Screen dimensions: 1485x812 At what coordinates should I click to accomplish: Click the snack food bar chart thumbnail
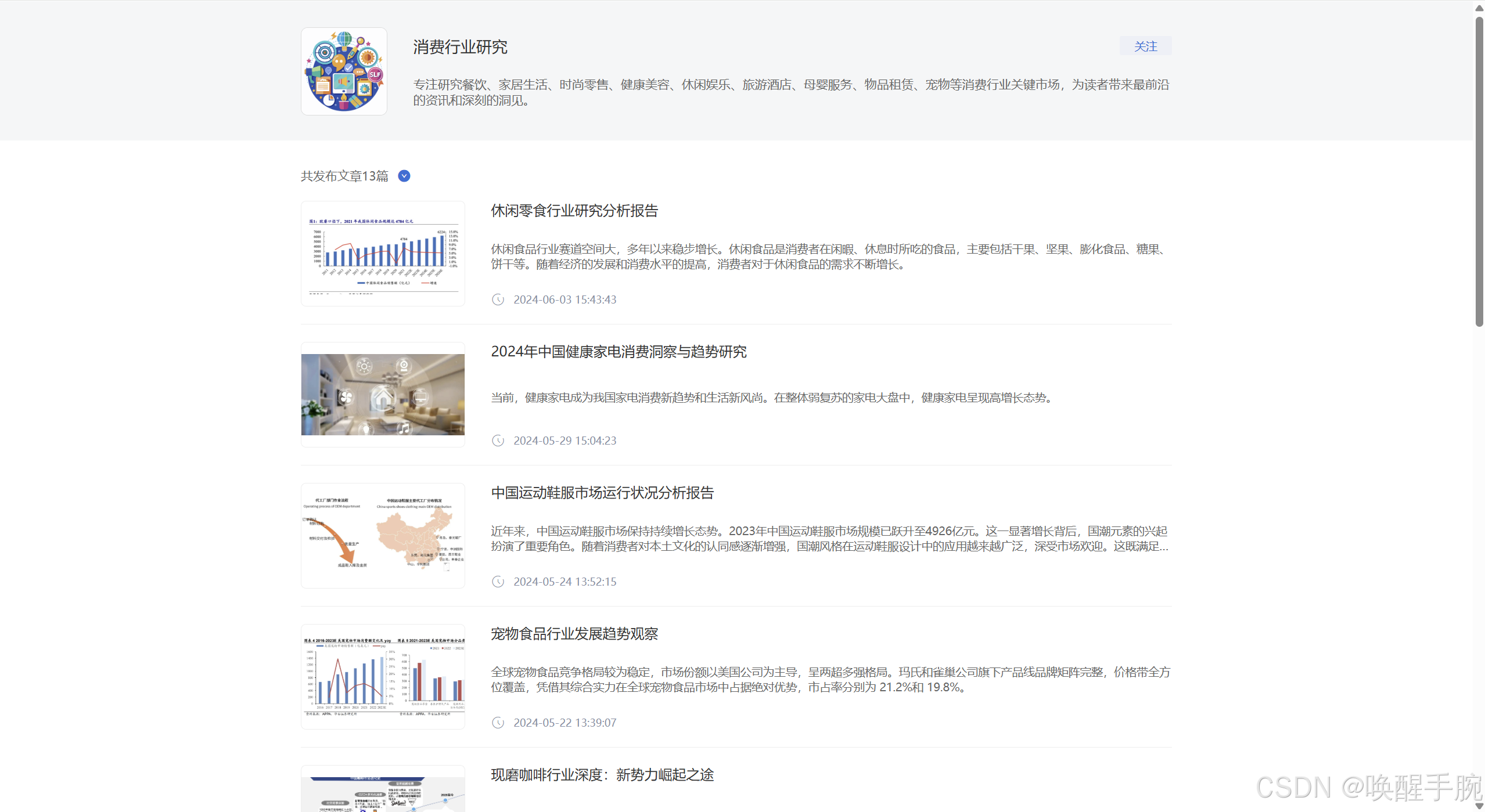(383, 254)
